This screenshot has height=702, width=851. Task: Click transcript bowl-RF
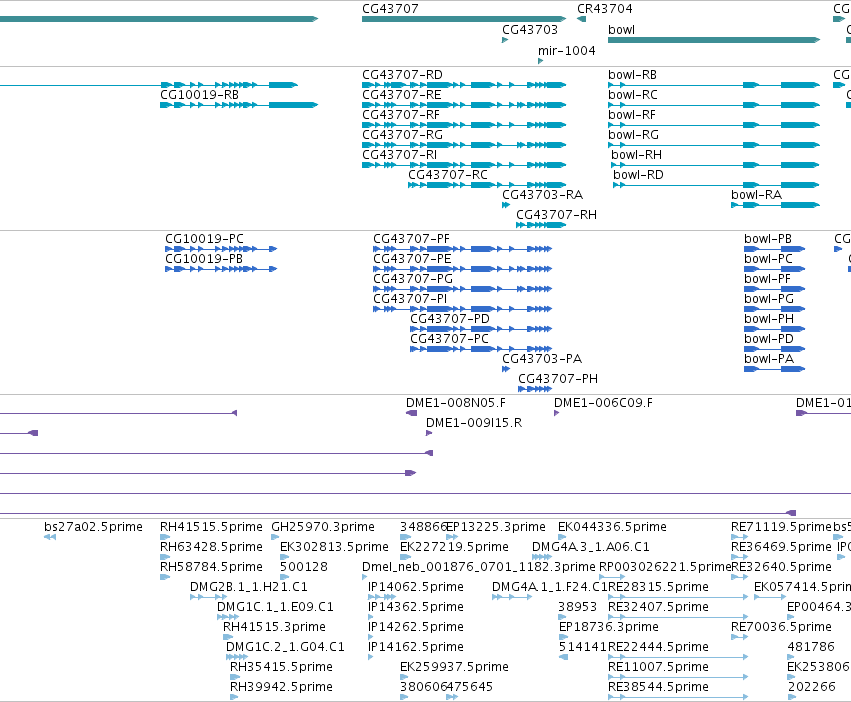tap(714, 125)
